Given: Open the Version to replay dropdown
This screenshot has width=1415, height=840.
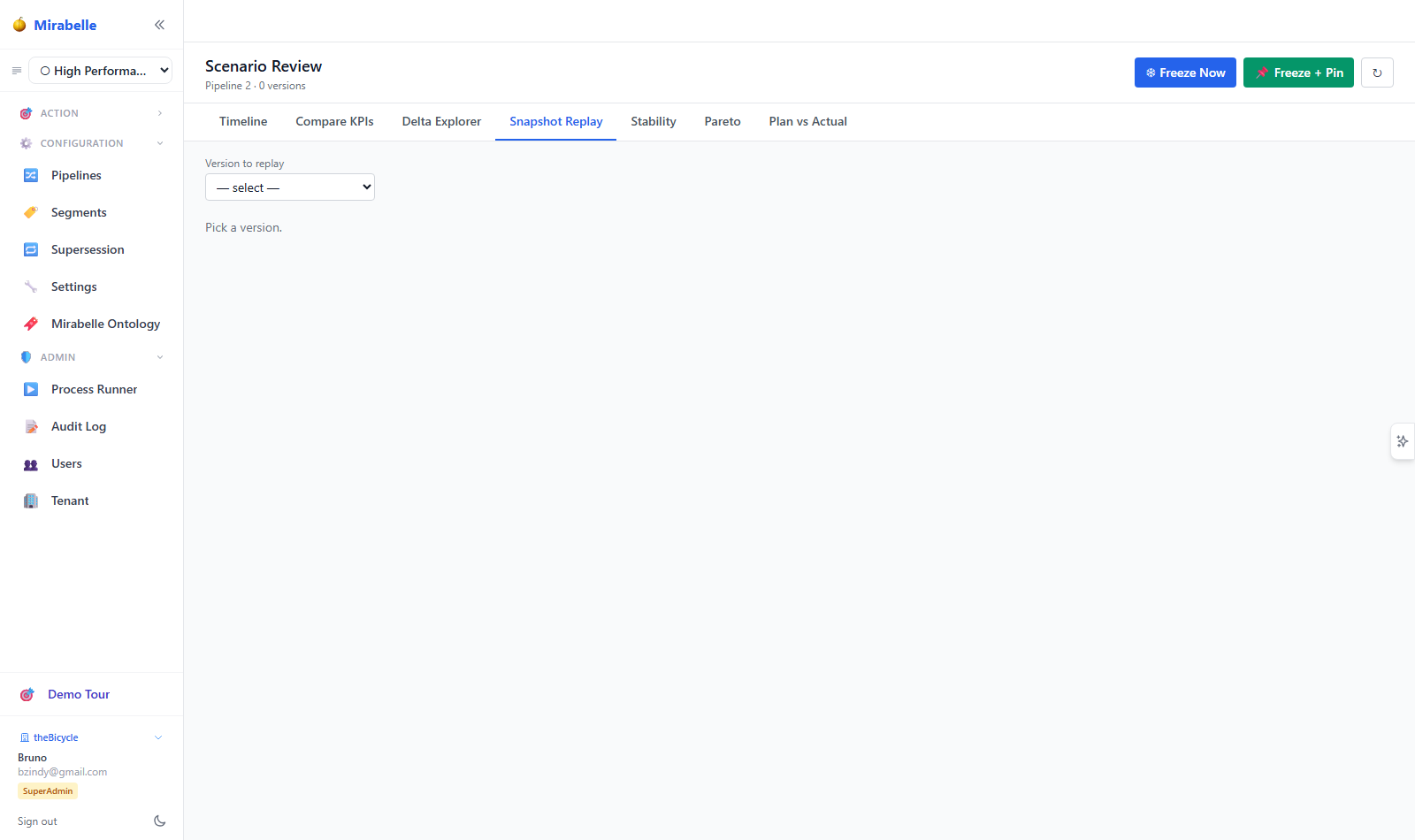Looking at the screenshot, I should [290, 187].
